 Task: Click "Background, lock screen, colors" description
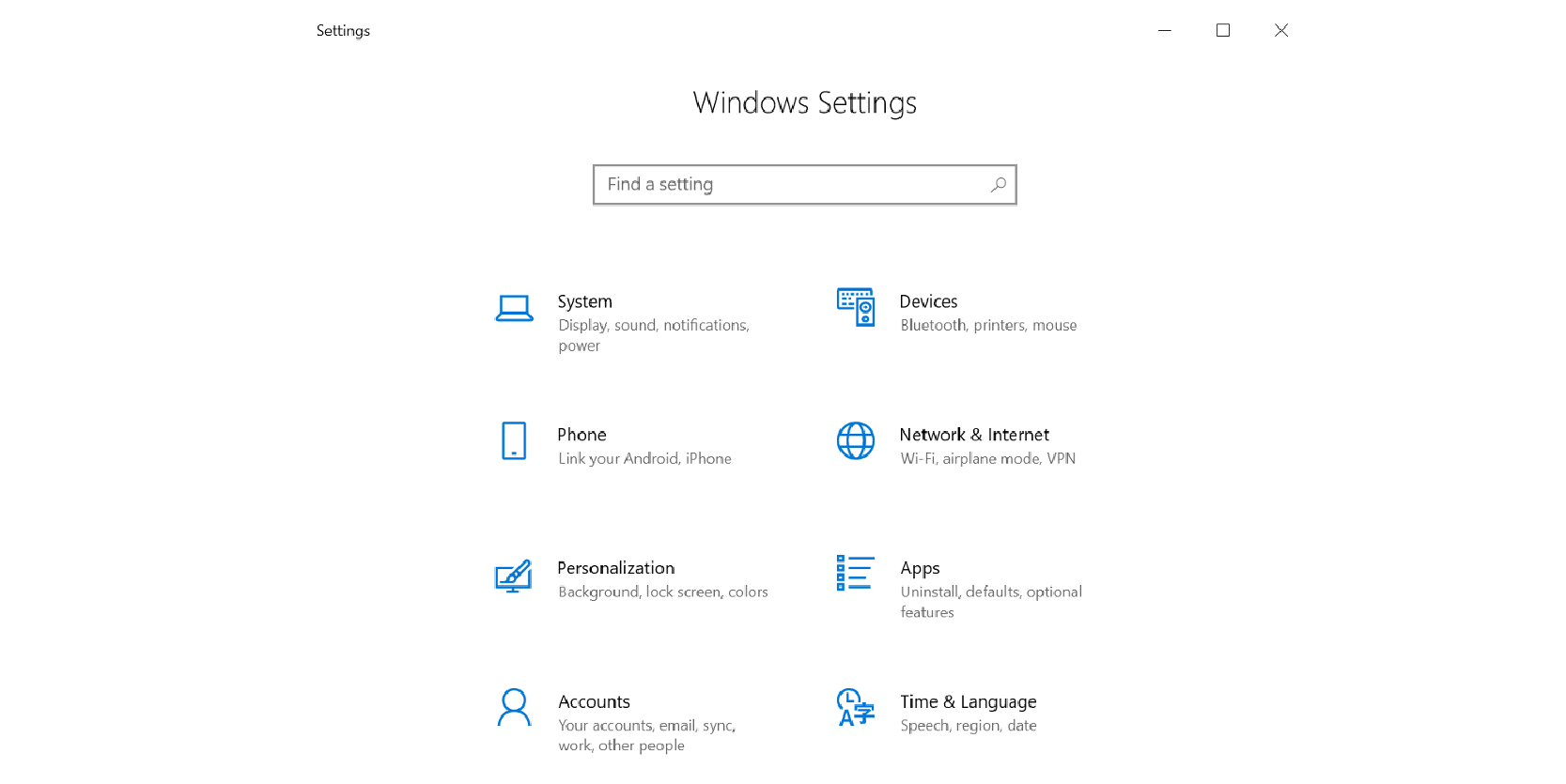click(663, 592)
